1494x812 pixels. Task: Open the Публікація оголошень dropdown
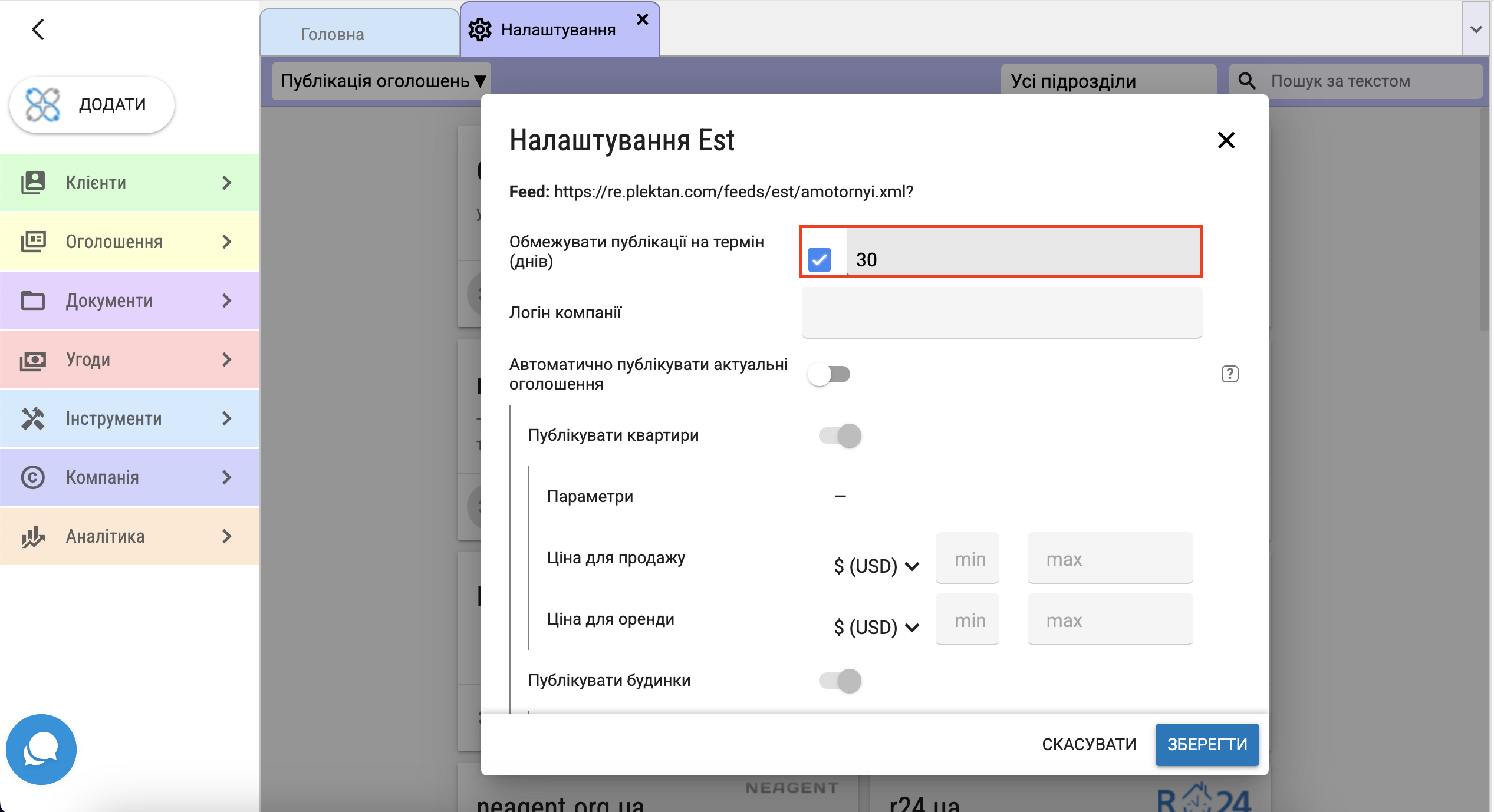[x=382, y=81]
